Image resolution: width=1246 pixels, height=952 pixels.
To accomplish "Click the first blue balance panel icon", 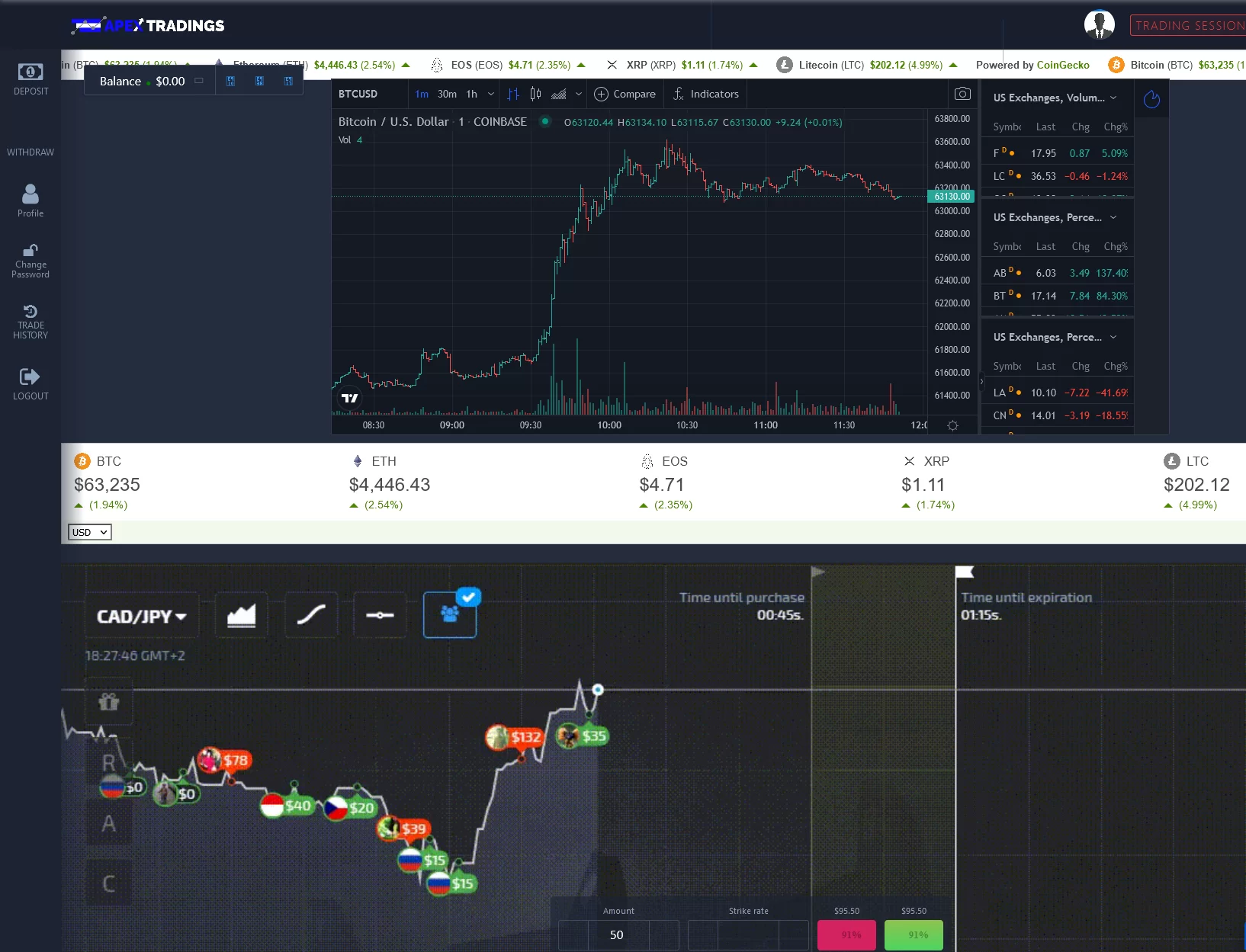I will click(231, 81).
